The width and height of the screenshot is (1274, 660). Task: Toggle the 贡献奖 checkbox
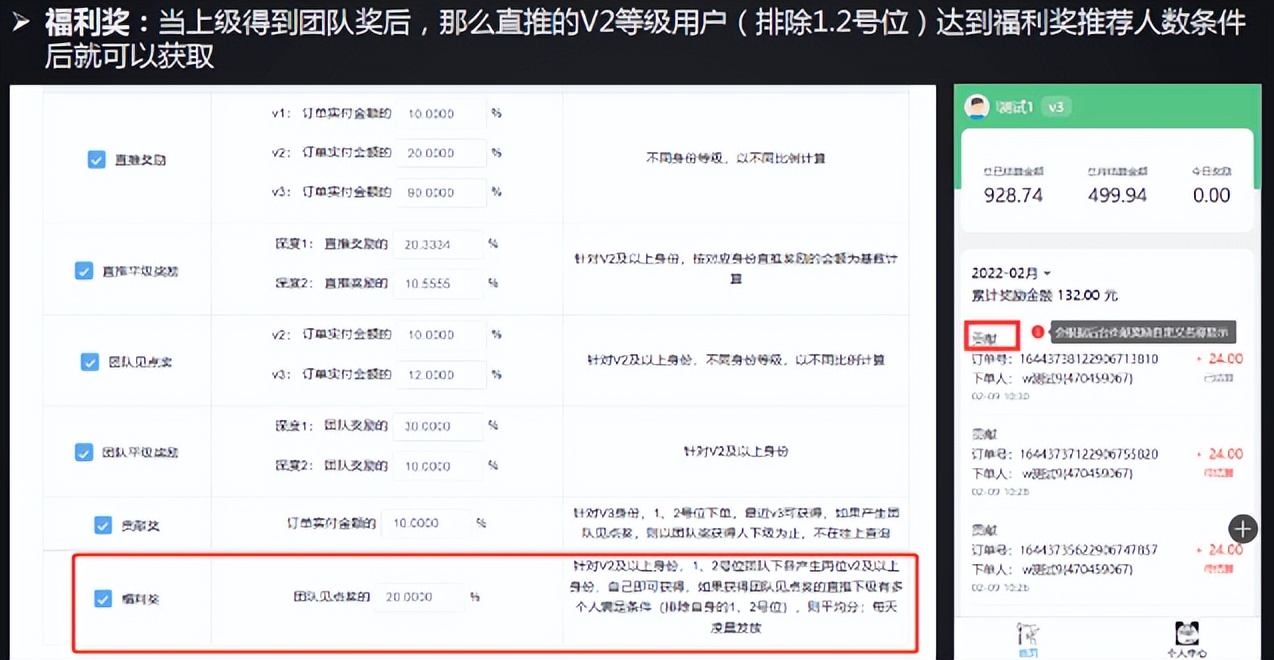(x=102, y=524)
